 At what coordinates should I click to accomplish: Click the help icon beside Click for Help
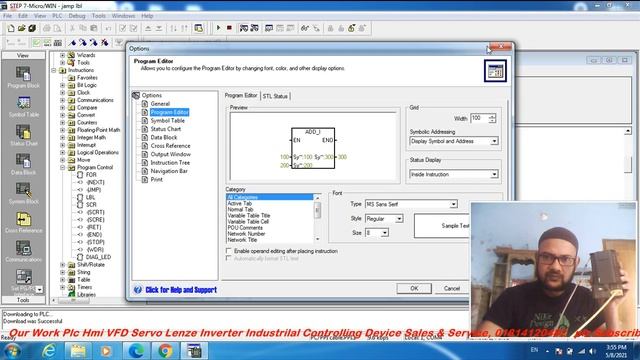tap(138, 290)
